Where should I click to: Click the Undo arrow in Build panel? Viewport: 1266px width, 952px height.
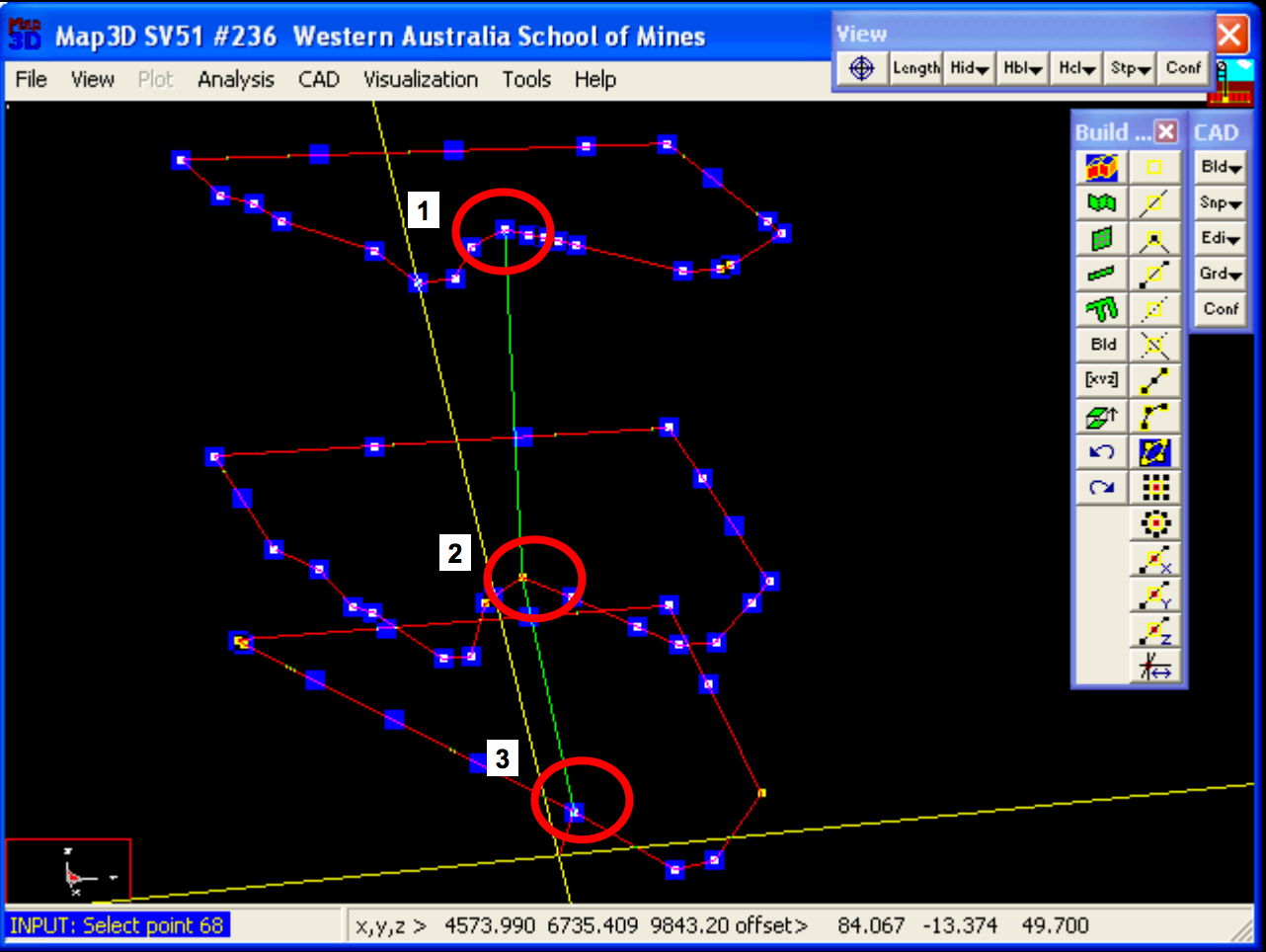pos(1102,452)
